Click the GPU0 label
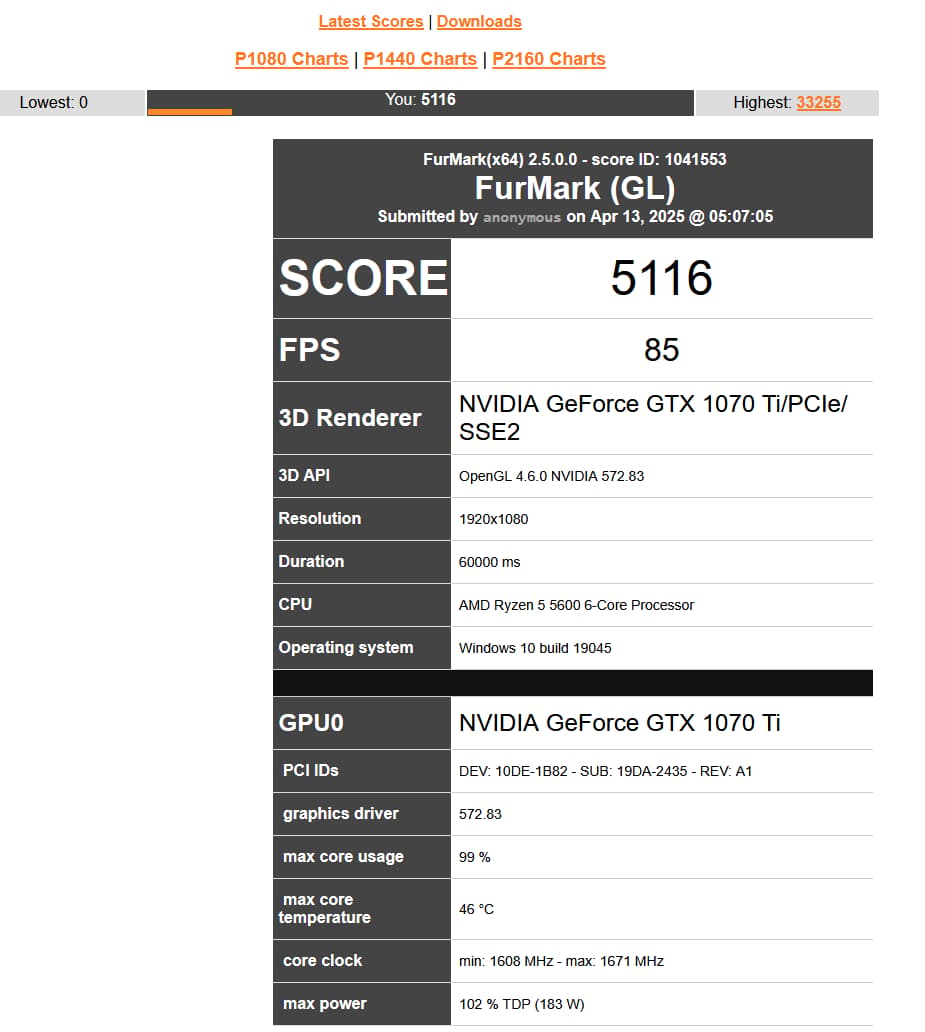925x1032 pixels. 311,723
